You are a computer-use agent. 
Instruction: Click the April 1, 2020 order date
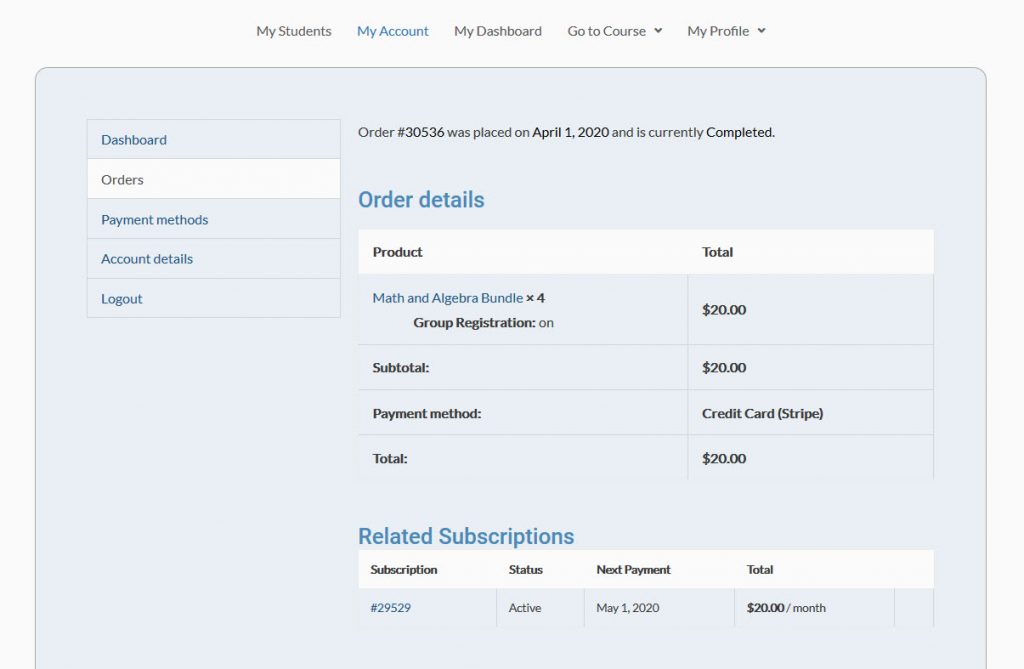coord(570,132)
